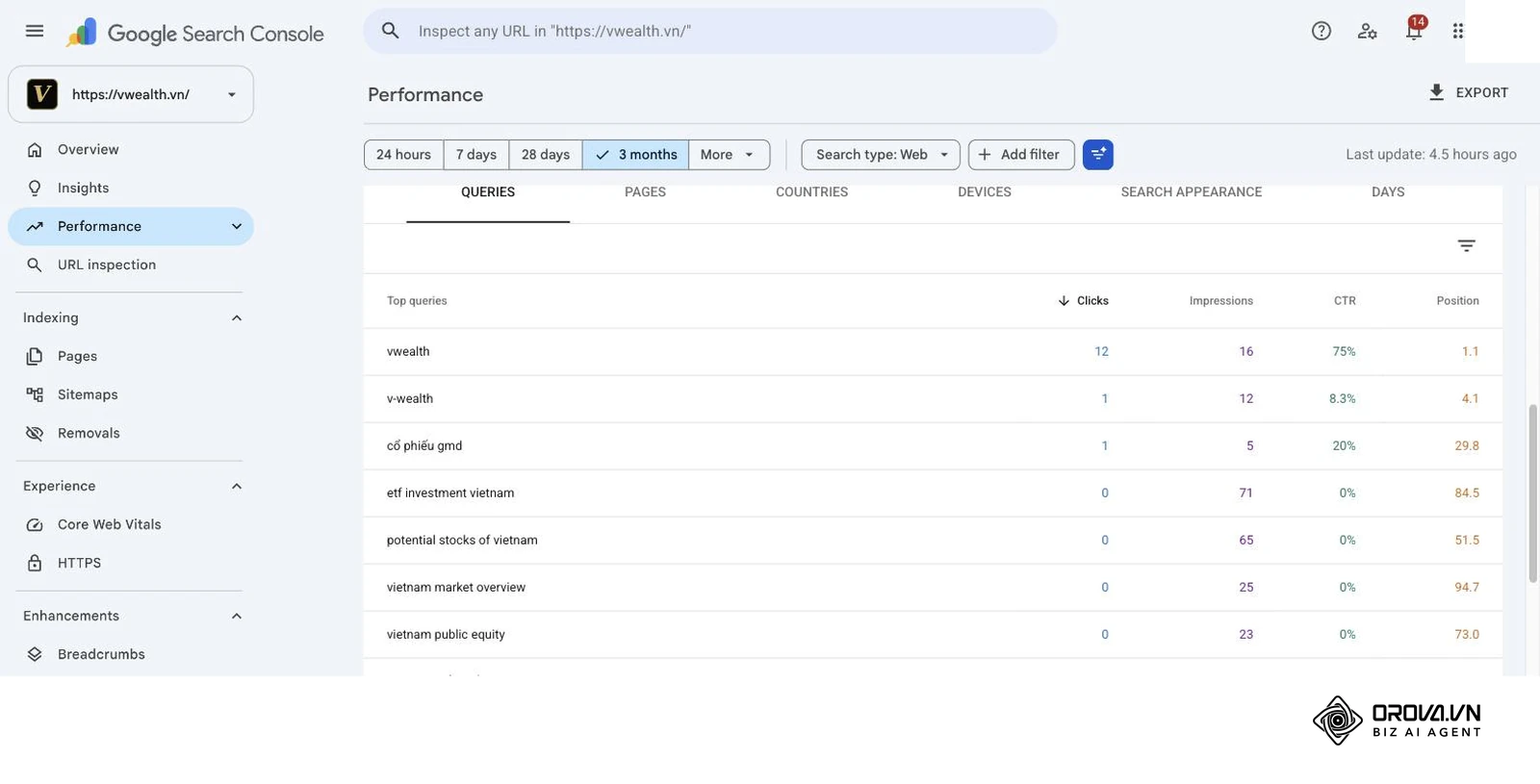The height and width of the screenshot is (784, 1540).
Task: Open Insights in the sidebar
Action: tap(131, 189)
